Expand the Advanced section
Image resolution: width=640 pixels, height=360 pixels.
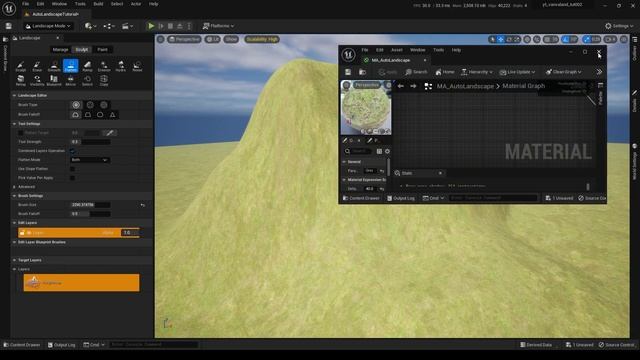pyautogui.click(x=14, y=187)
